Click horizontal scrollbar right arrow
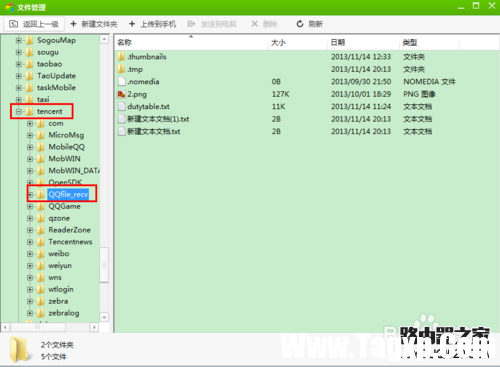 (94, 327)
